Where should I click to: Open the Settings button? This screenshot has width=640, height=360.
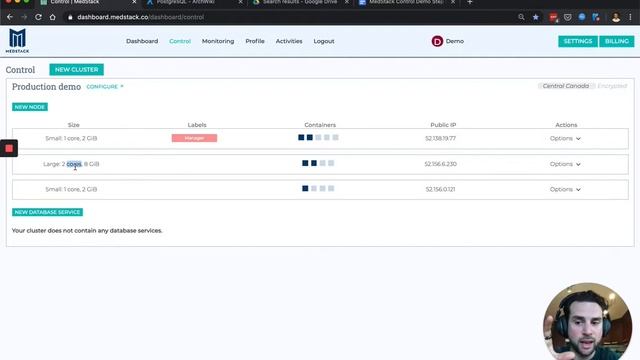click(578, 41)
